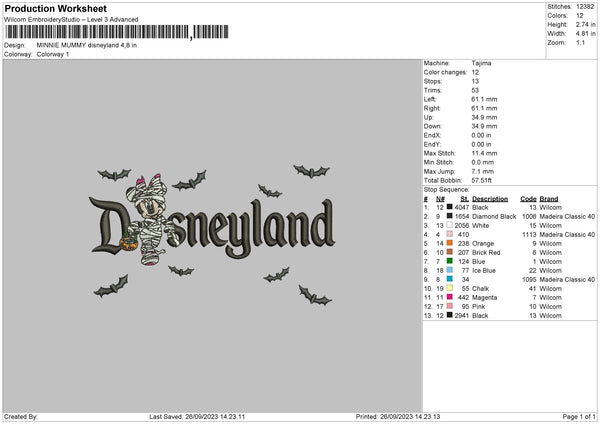The height and width of the screenshot is (424, 600).
Task: Click the Wilcom EmbroideryStudio Level 3 Advanced text
Action: click(71, 20)
